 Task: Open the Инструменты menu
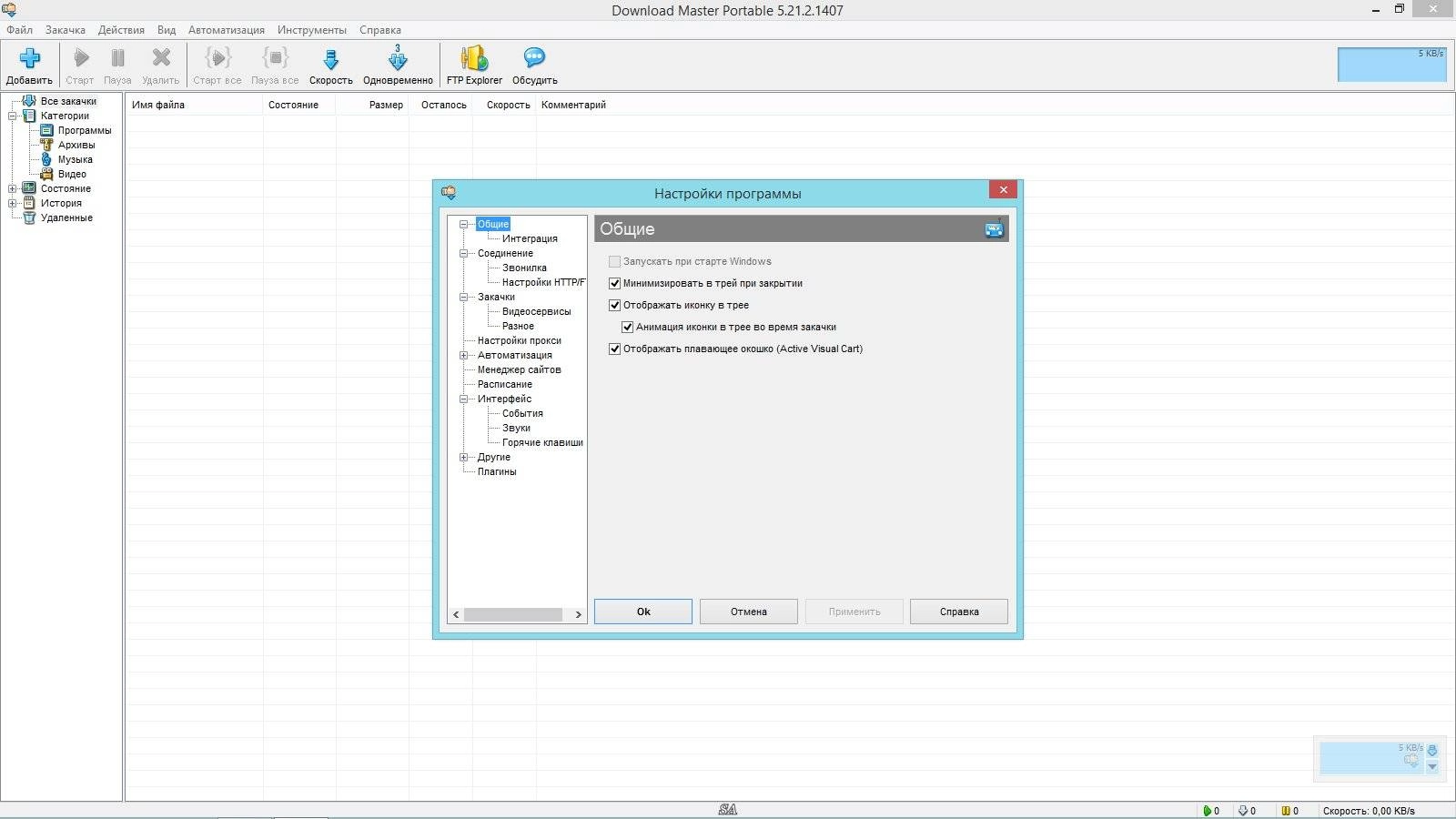coord(312,30)
